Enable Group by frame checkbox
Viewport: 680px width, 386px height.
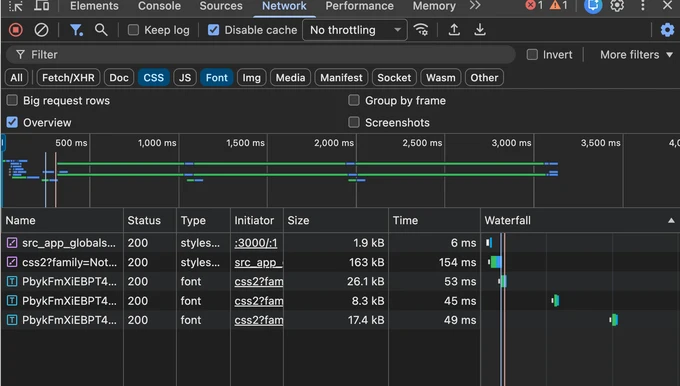[x=354, y=100]
